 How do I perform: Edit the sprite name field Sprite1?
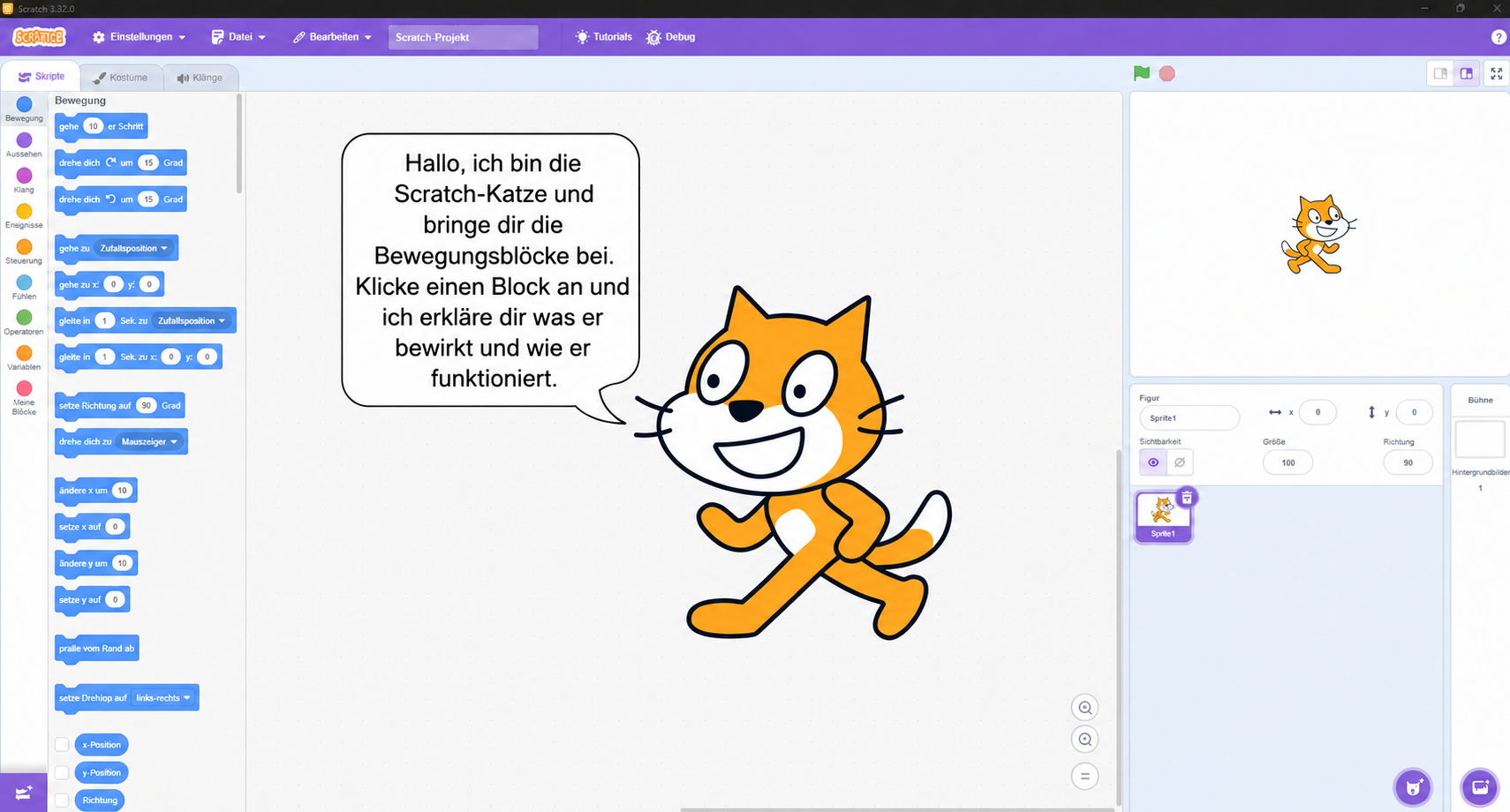click(x=1189, y=417)
